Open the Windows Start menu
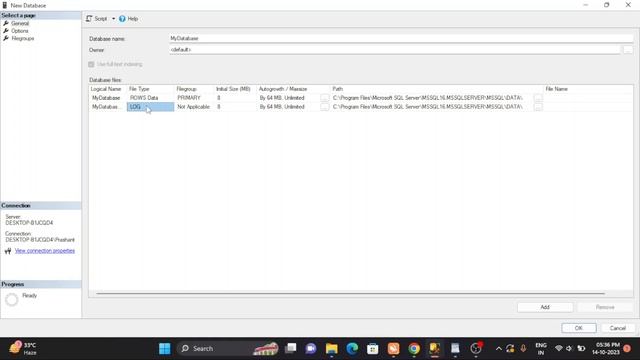Viewport: 640px width, 360px height. click(x=164, y=349)
